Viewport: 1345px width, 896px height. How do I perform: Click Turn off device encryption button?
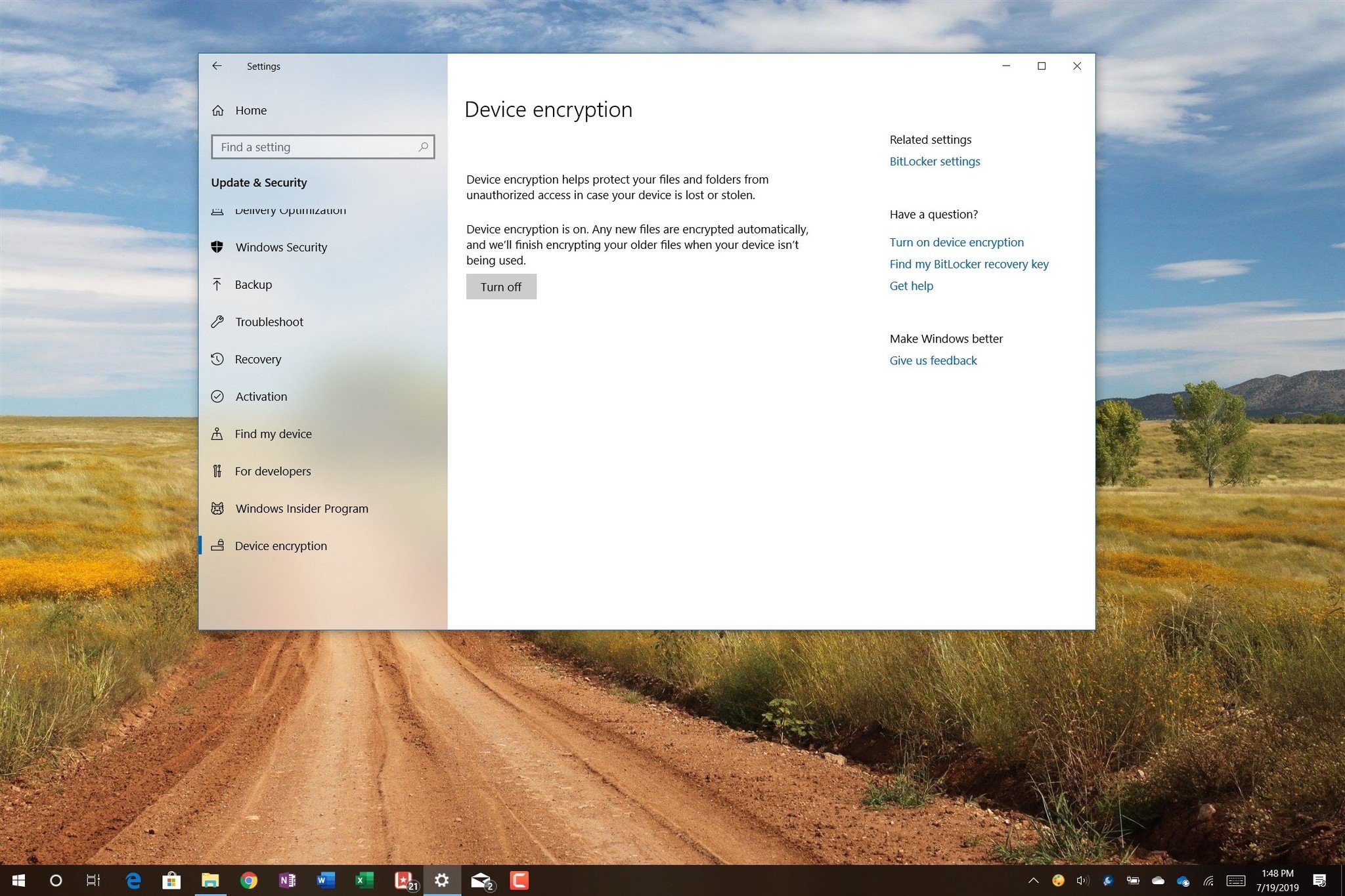coord(502,286)
